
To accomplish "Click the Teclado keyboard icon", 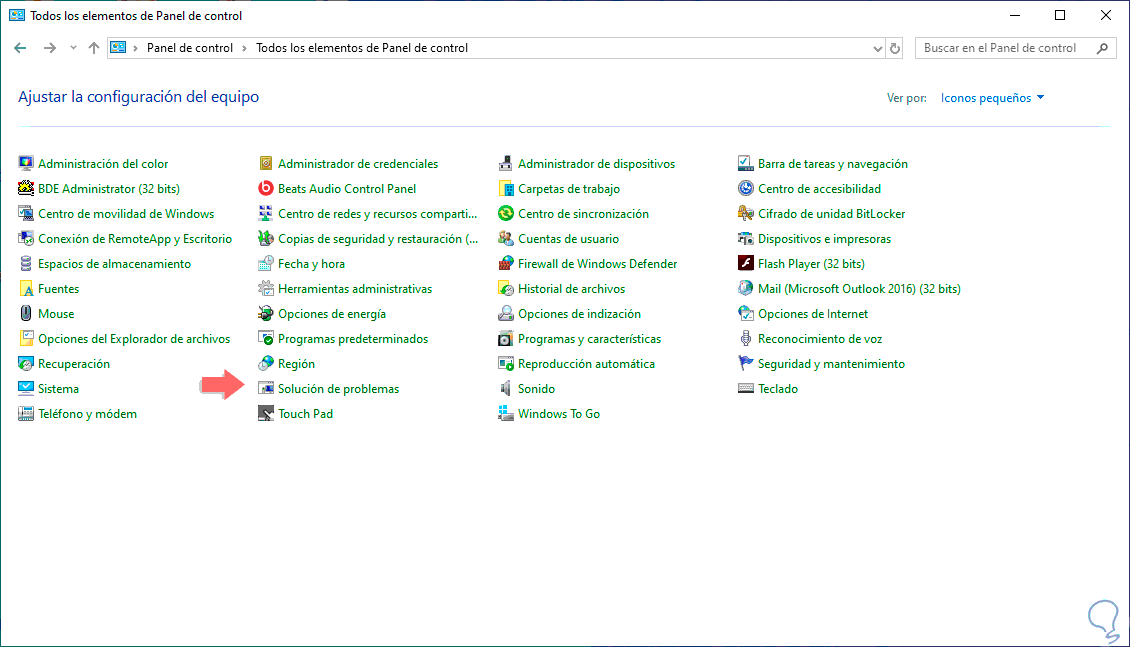I will (x=746, y=388).
